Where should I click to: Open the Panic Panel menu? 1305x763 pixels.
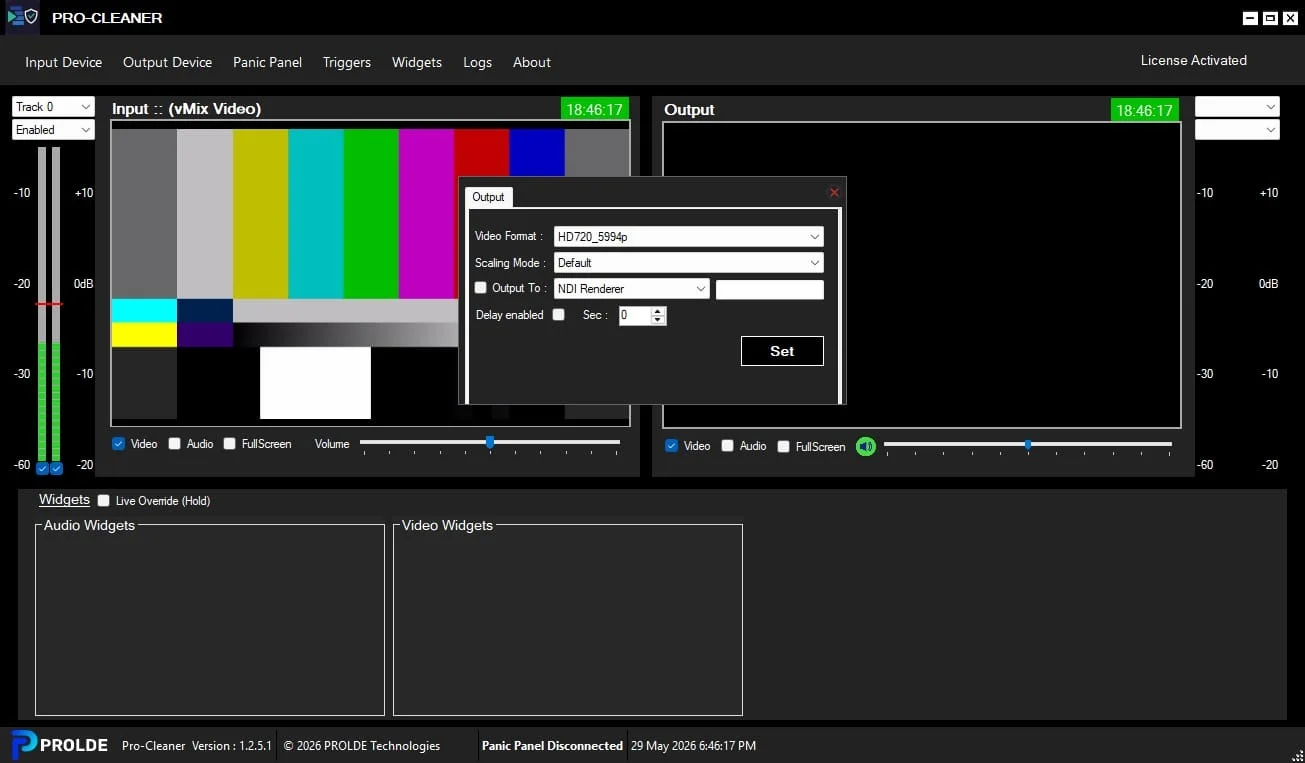(267, 62)
